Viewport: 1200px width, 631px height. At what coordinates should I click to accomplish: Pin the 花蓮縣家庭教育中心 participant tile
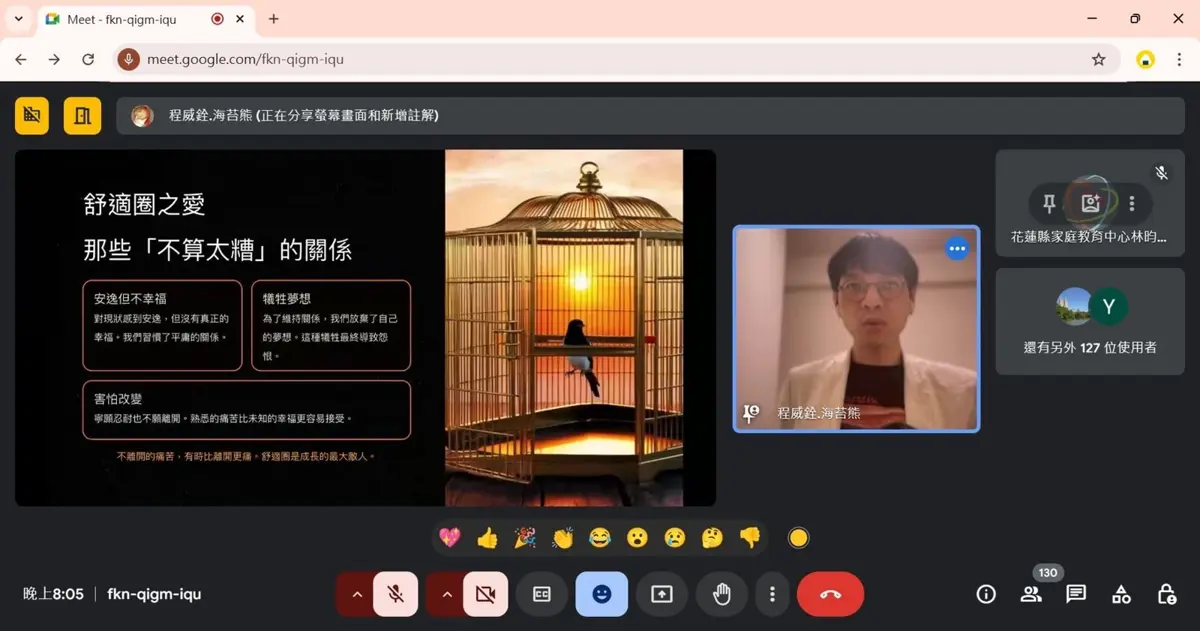point(1049,204)
